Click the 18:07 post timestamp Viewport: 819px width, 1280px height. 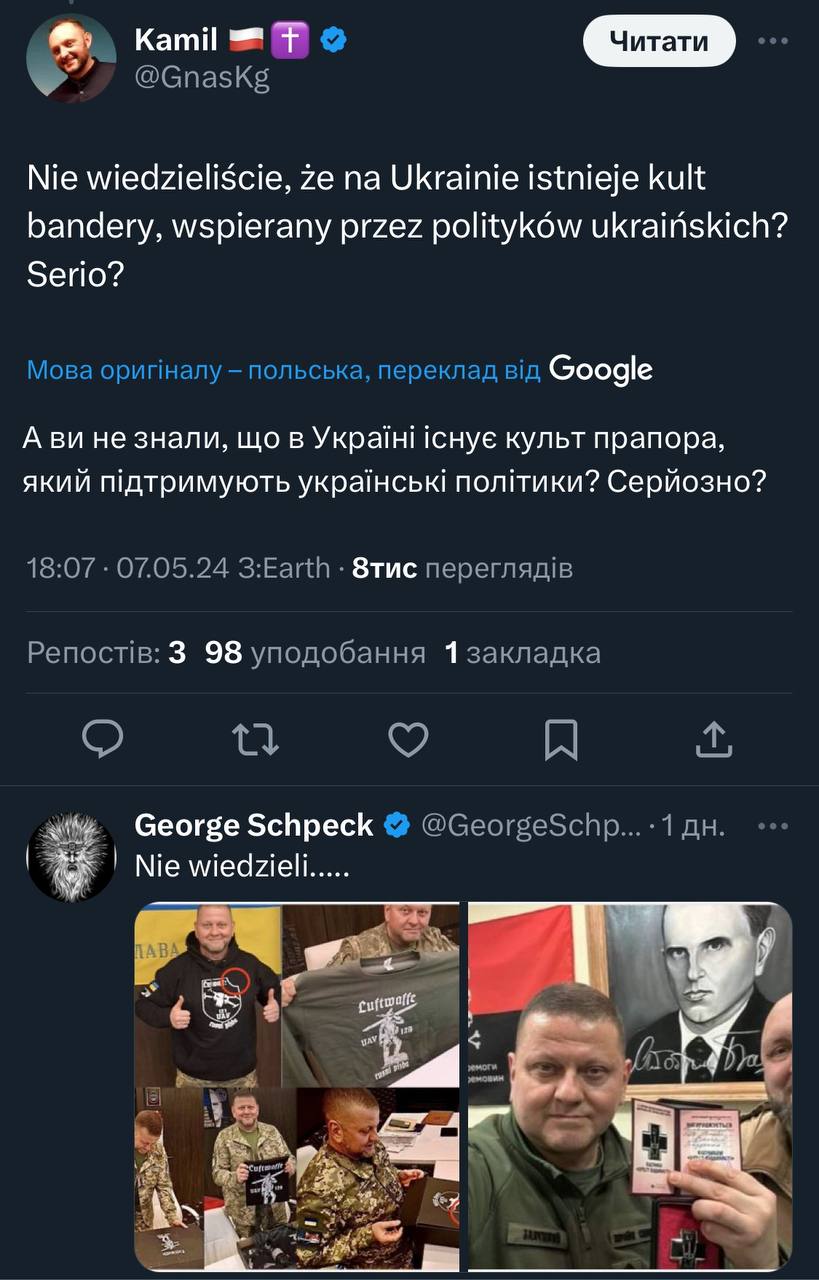click(60, 569)
